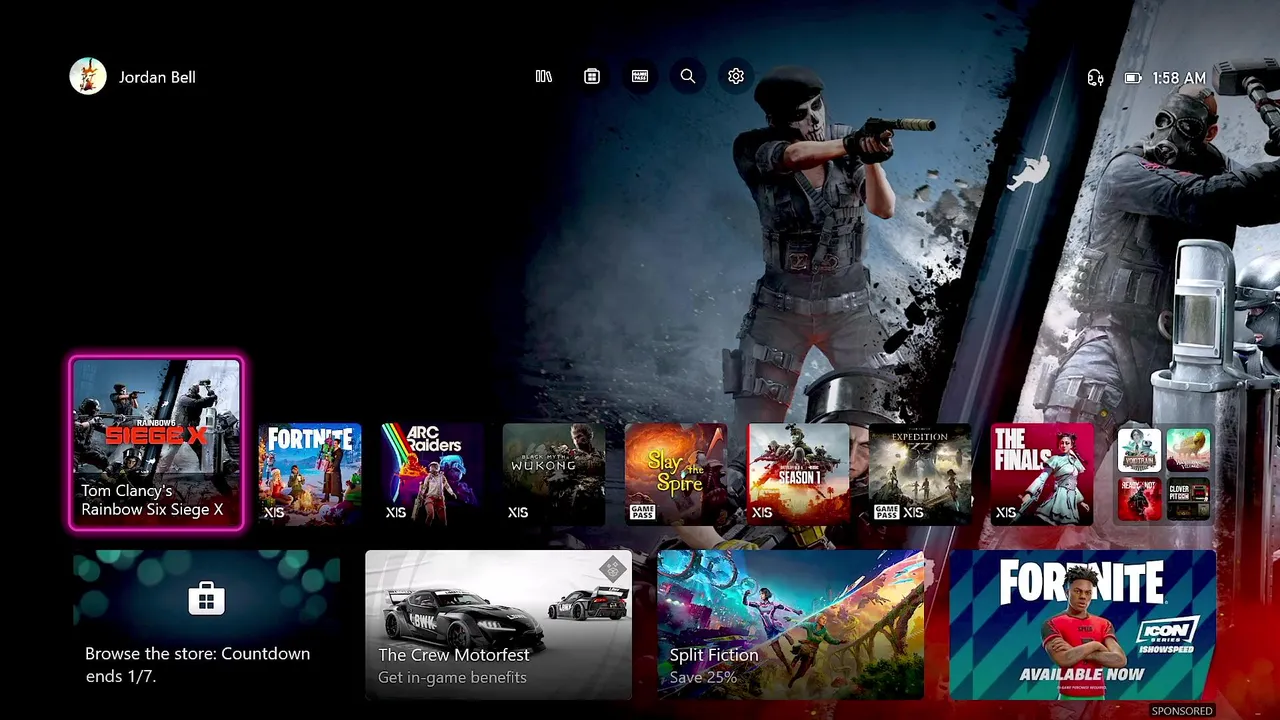Viewport: 1280px width, 720px height.
Task: Click the headset audio icon
Action: tap(1095, 77)
